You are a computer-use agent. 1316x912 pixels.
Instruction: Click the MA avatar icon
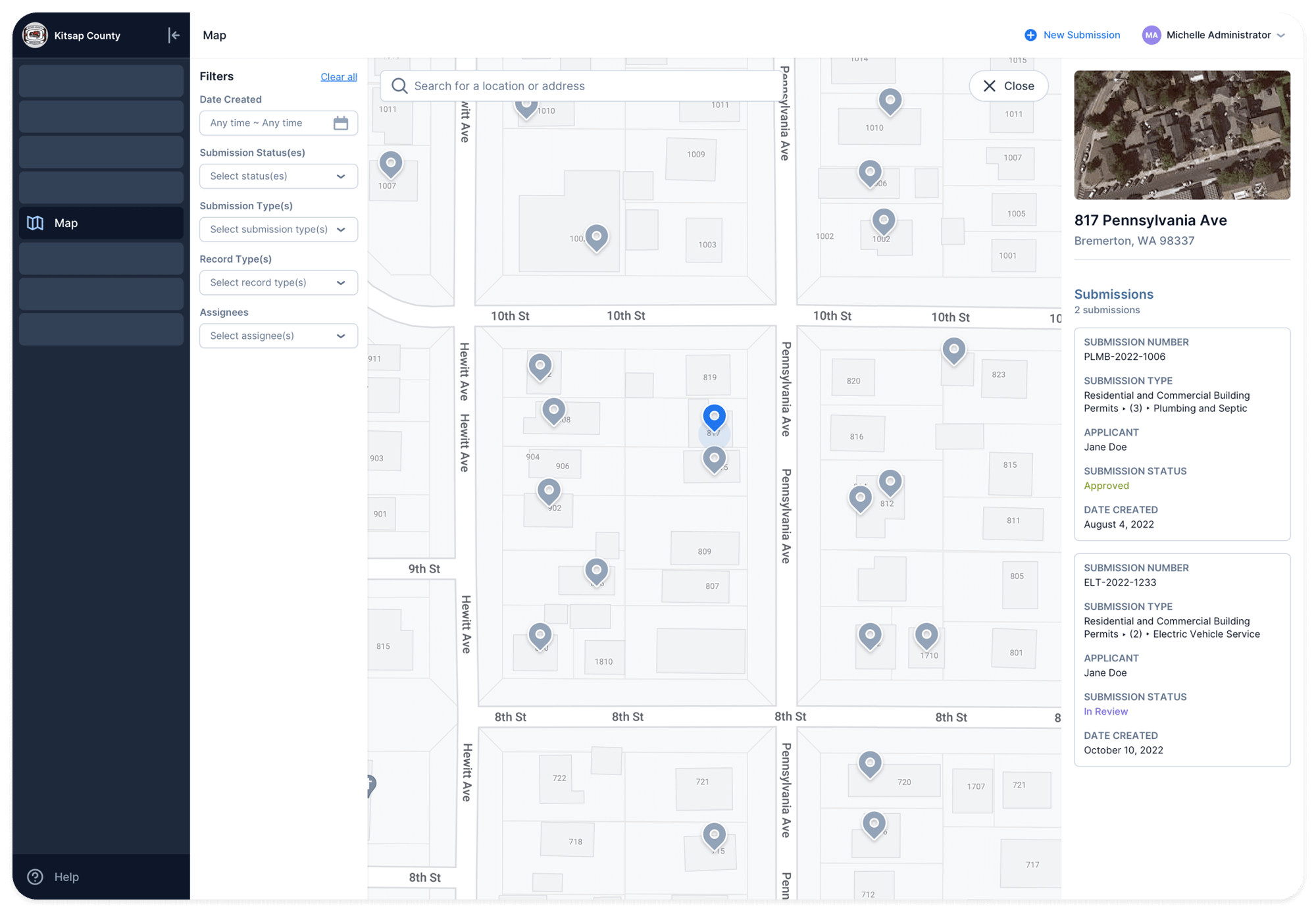(x=1151, y=35)
